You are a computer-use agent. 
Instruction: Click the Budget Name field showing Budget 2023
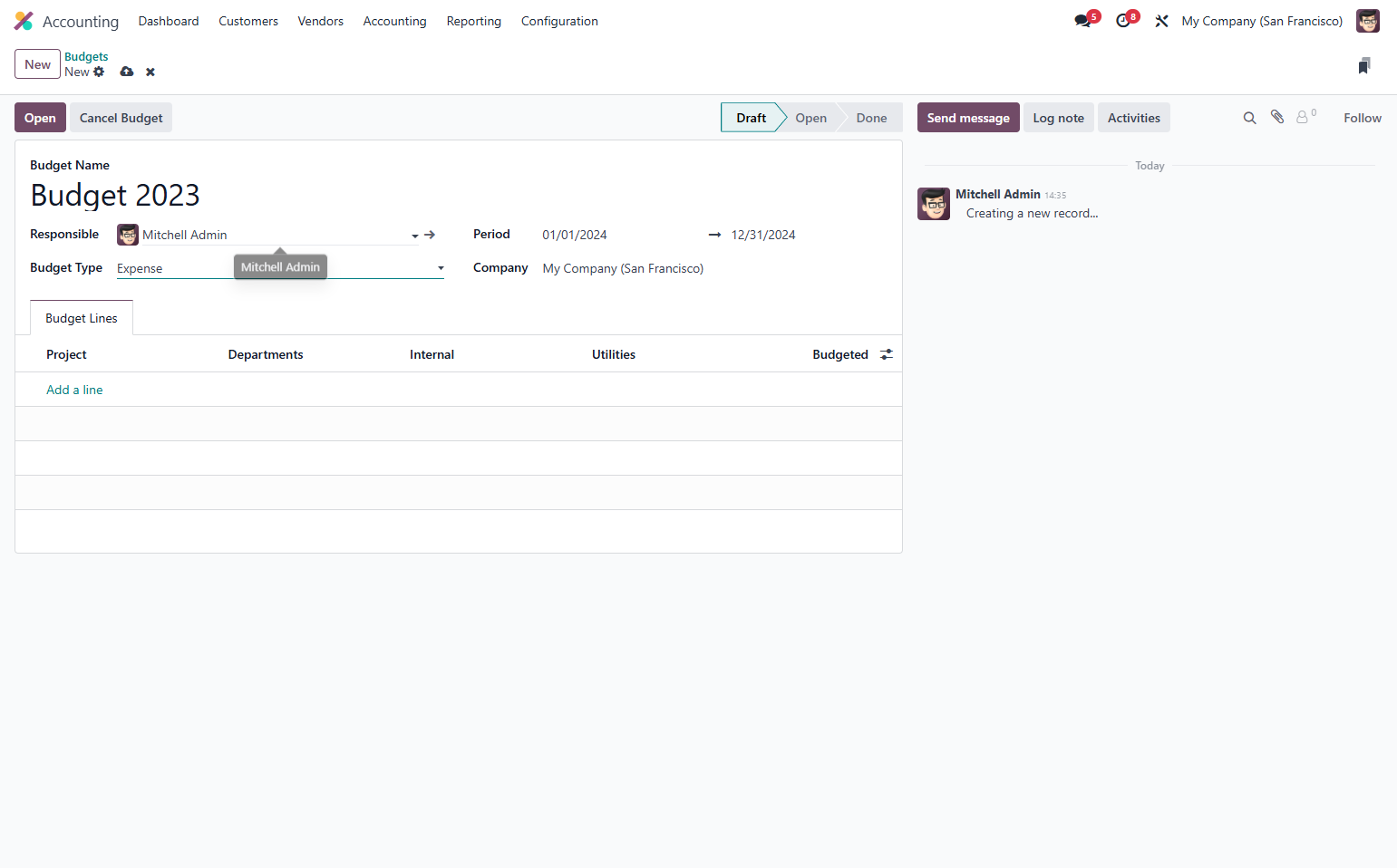coord(457,195)
